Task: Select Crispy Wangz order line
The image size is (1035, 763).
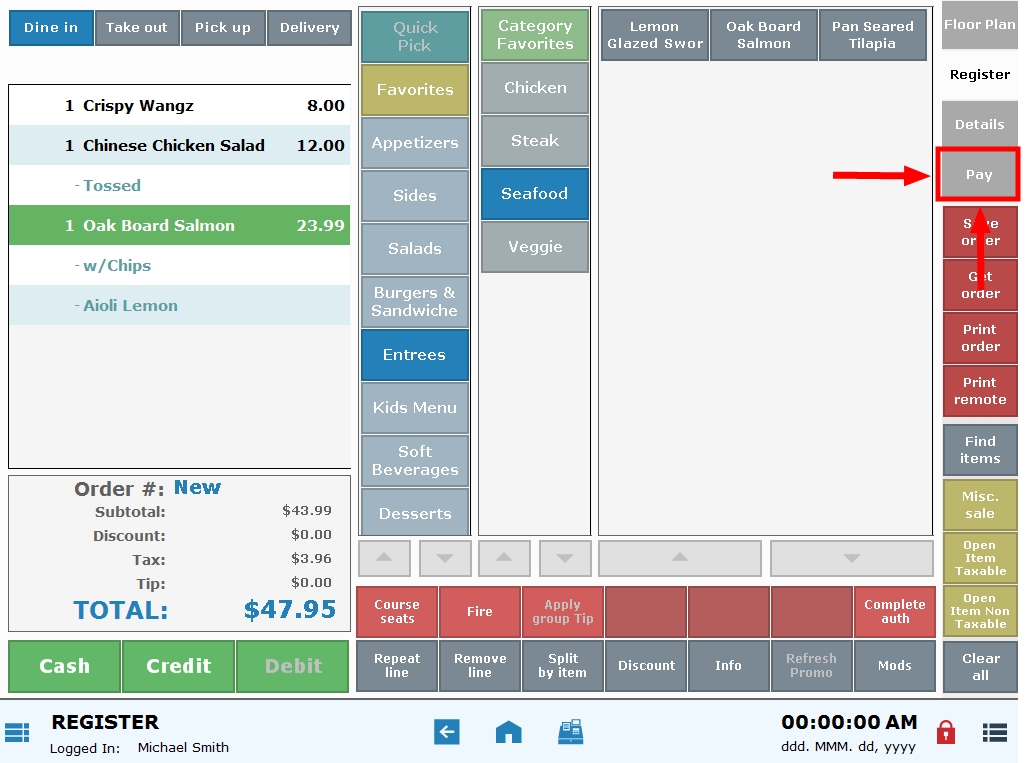Action: [x=180, y=106]
